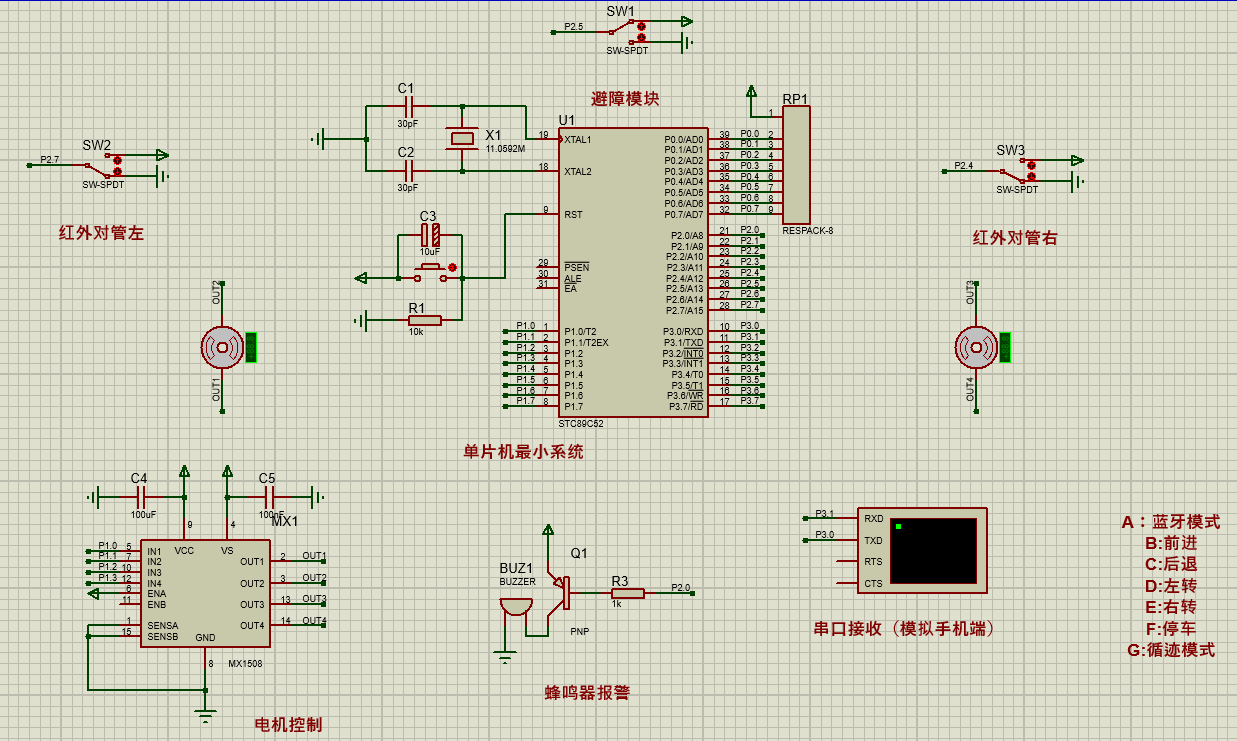Select the ground symbol left of R1
Viewport: 1237px width, 741px height.
pyautogui.click(x=361, y=320)
